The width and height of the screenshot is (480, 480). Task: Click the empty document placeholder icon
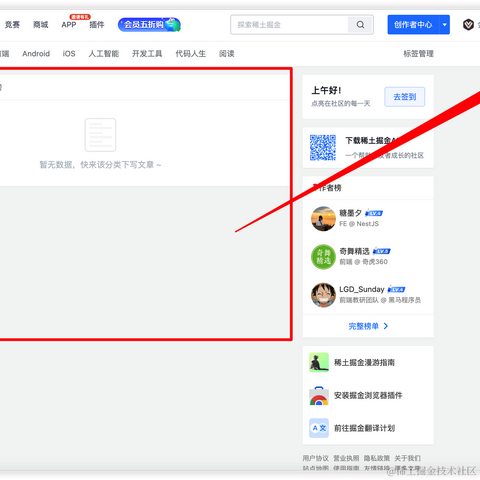100,135
